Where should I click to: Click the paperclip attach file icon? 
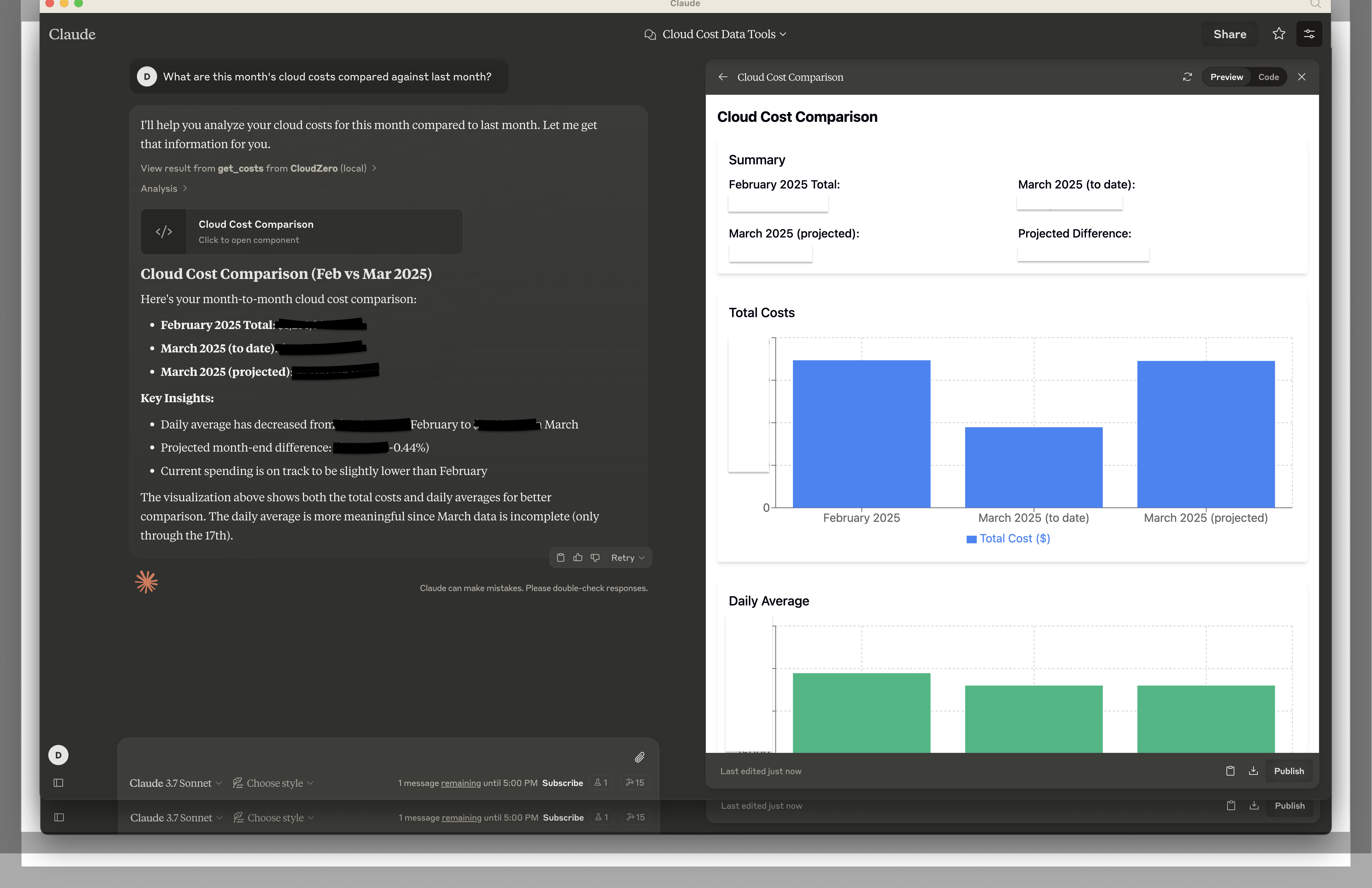(x=639, y=757)
